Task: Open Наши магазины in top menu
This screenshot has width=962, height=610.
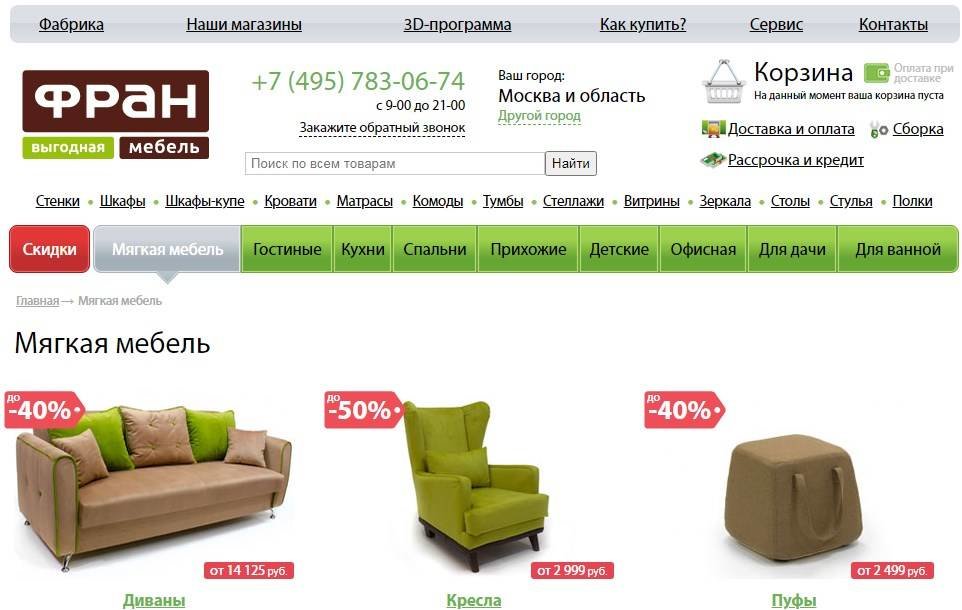Action: (x=244, y=25)
